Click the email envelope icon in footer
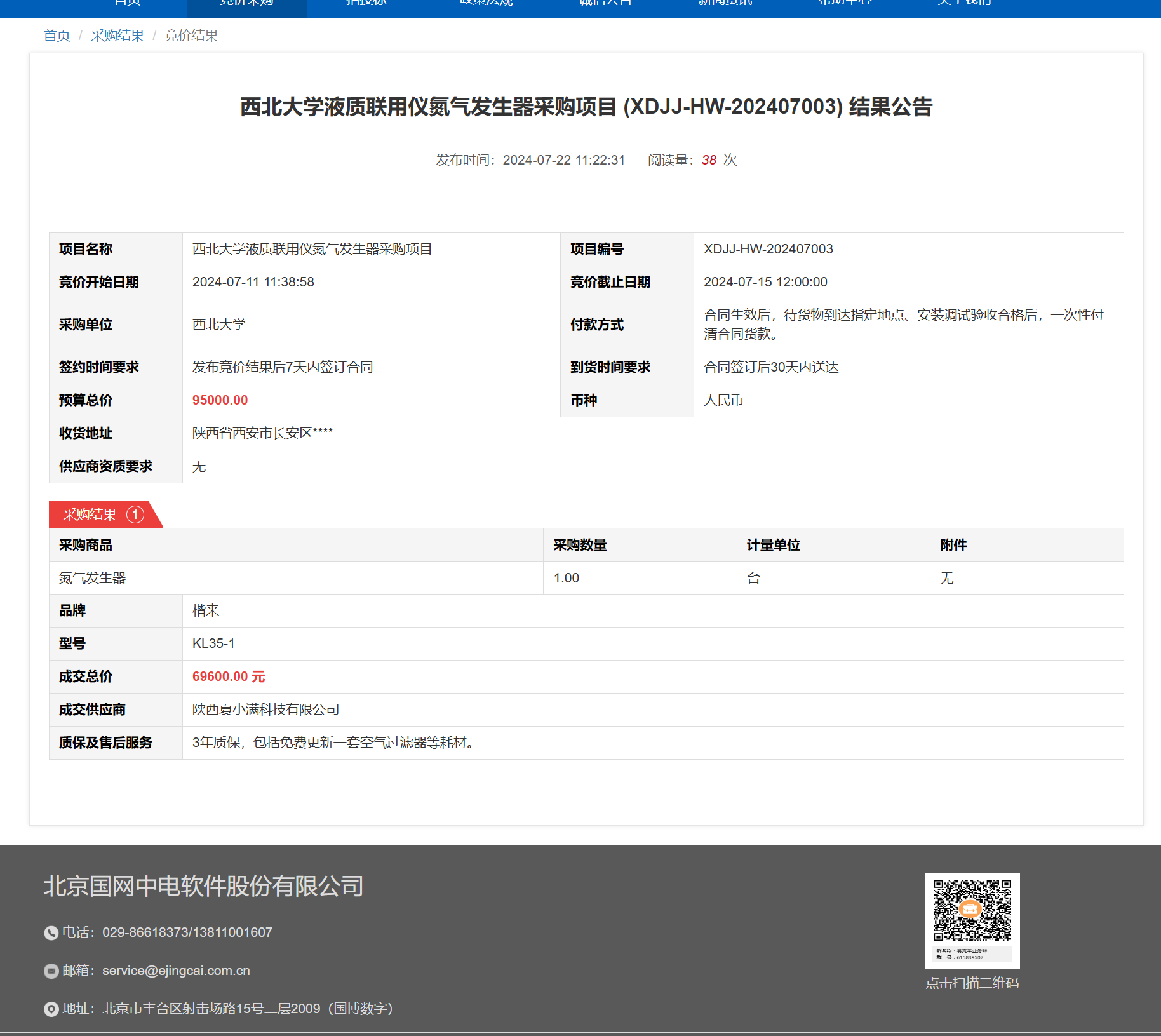The width and height of the screenshot is (1161, 1036). pyautogui.click(x=51, y=971)
